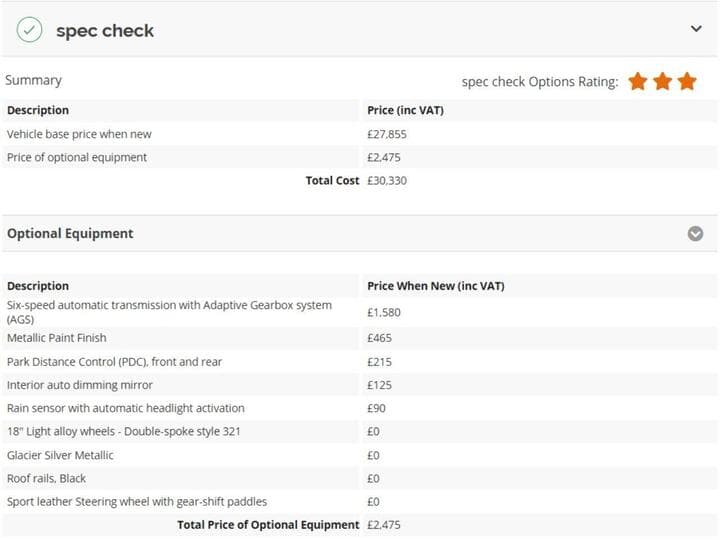Click the green checkmark circle icon

[x=29, y=30]
